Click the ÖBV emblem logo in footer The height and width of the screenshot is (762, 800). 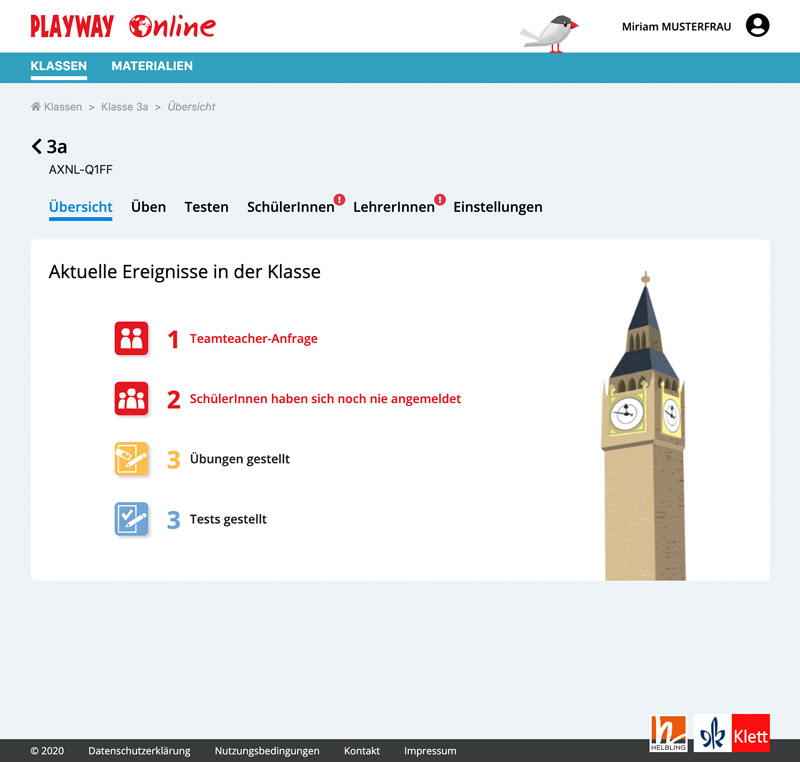712,733
